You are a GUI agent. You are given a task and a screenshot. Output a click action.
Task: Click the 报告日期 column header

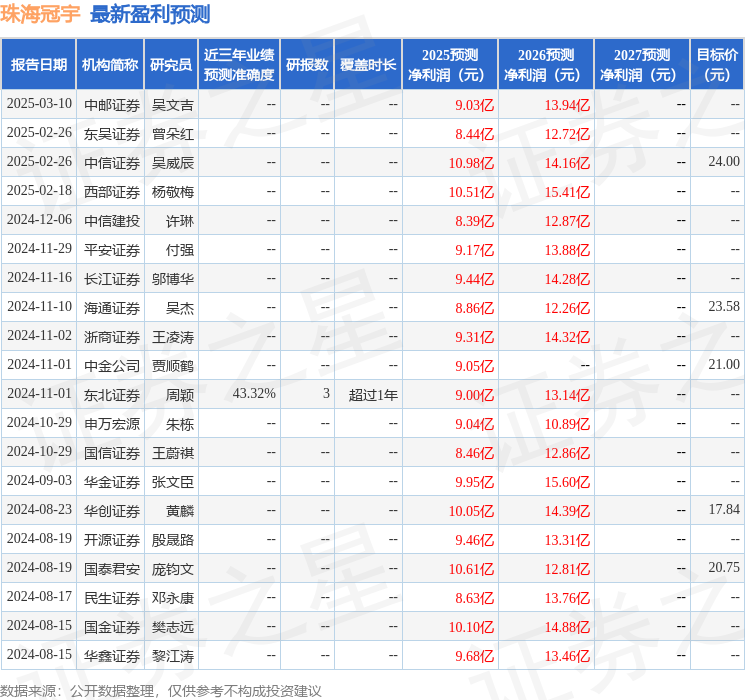coord(38,65)
